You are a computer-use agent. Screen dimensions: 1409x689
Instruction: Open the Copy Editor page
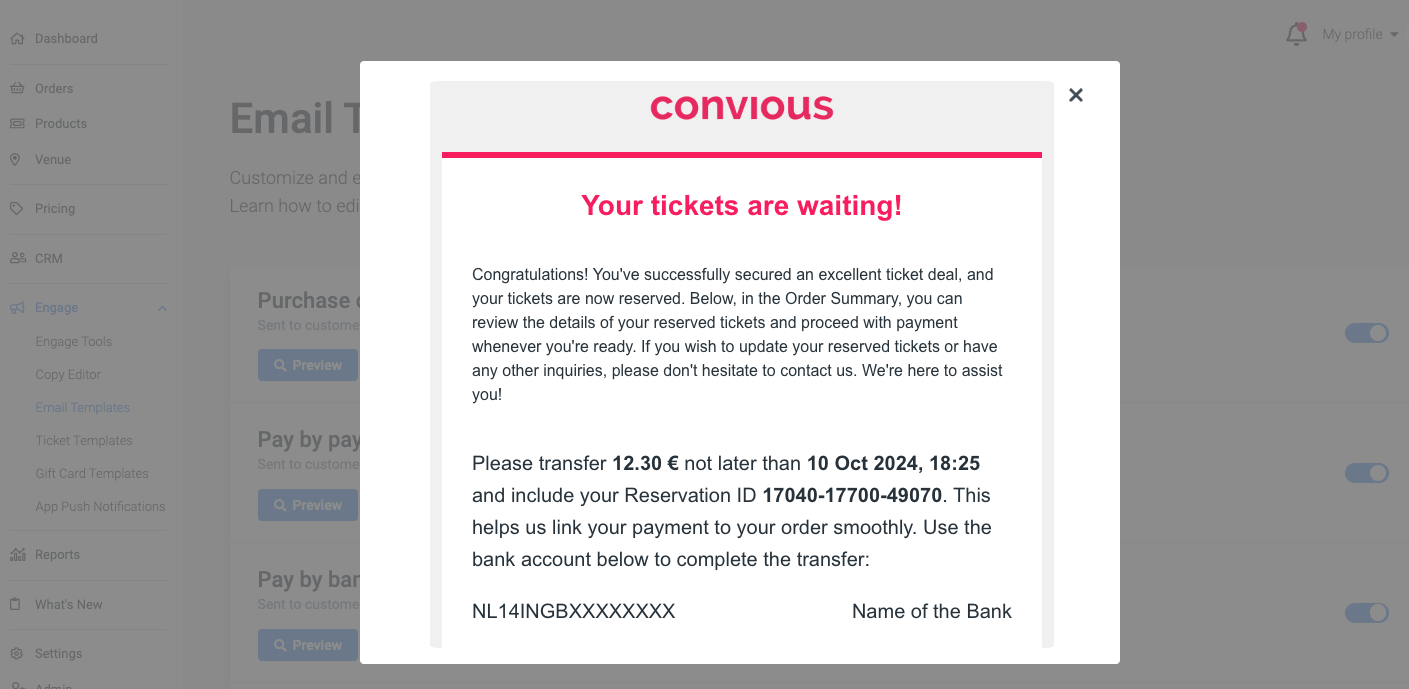coord(68,375)
